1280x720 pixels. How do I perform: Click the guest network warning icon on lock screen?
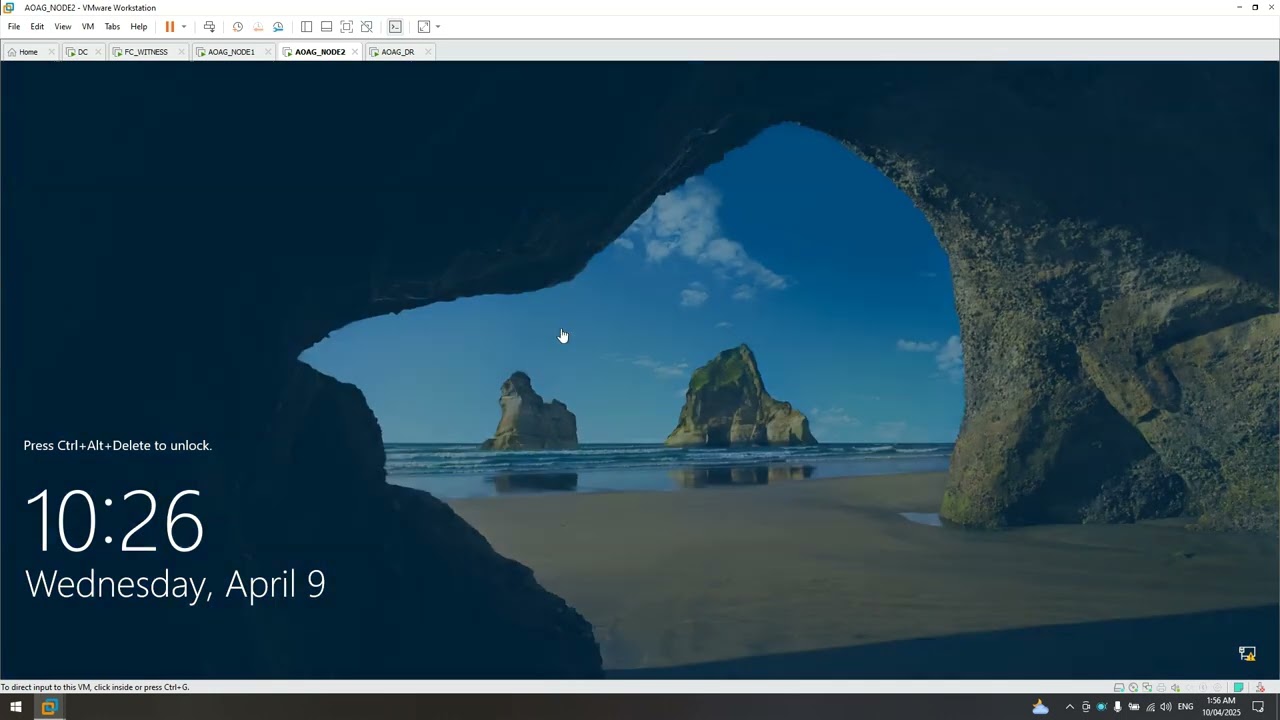(1247, 654)
